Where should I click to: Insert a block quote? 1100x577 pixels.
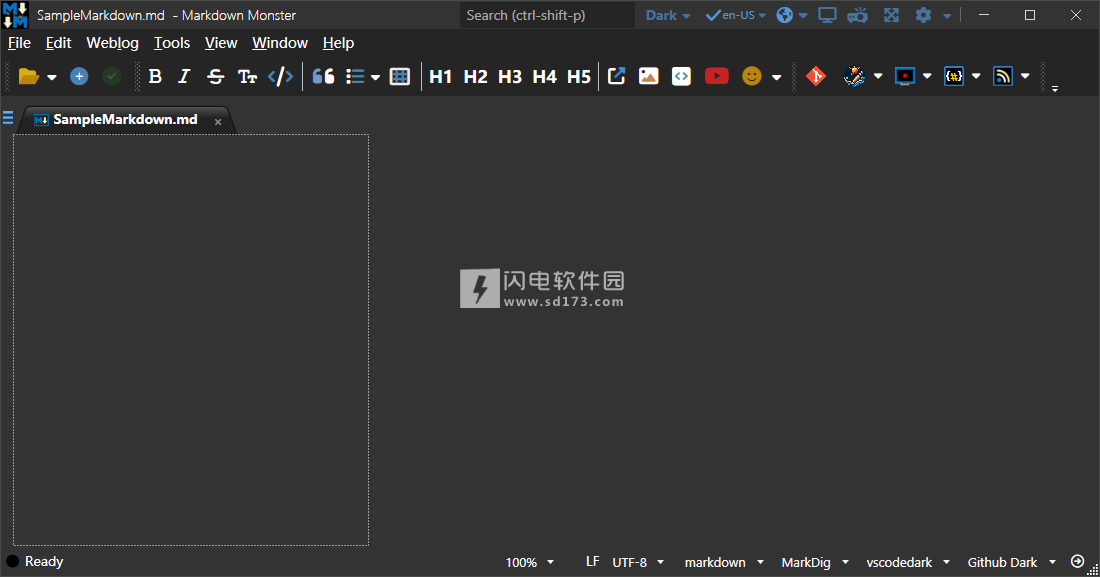[323, 76]
